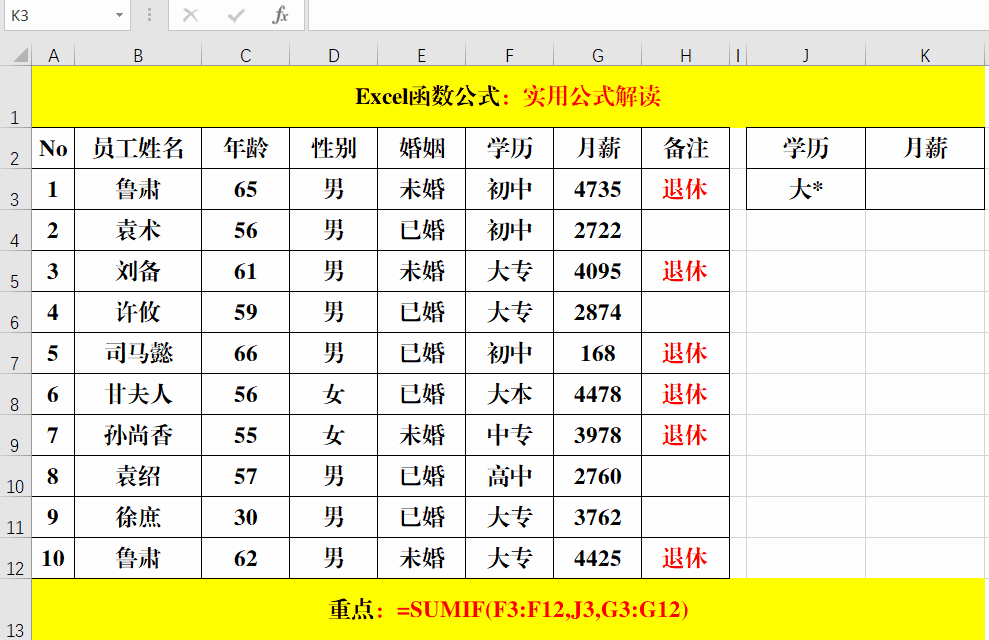Click salary cell '3978'

tap(597, 435)
